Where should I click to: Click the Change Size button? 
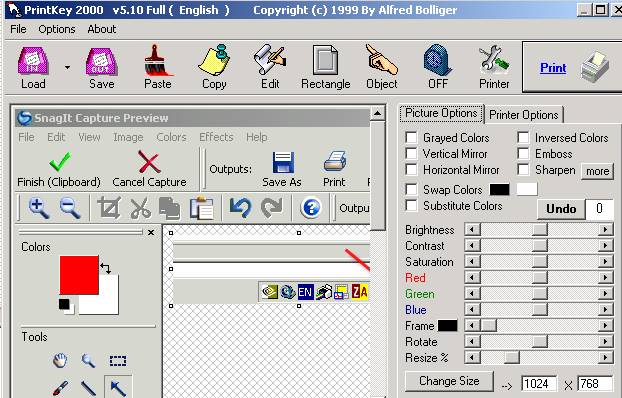click(x=449, y=381)
